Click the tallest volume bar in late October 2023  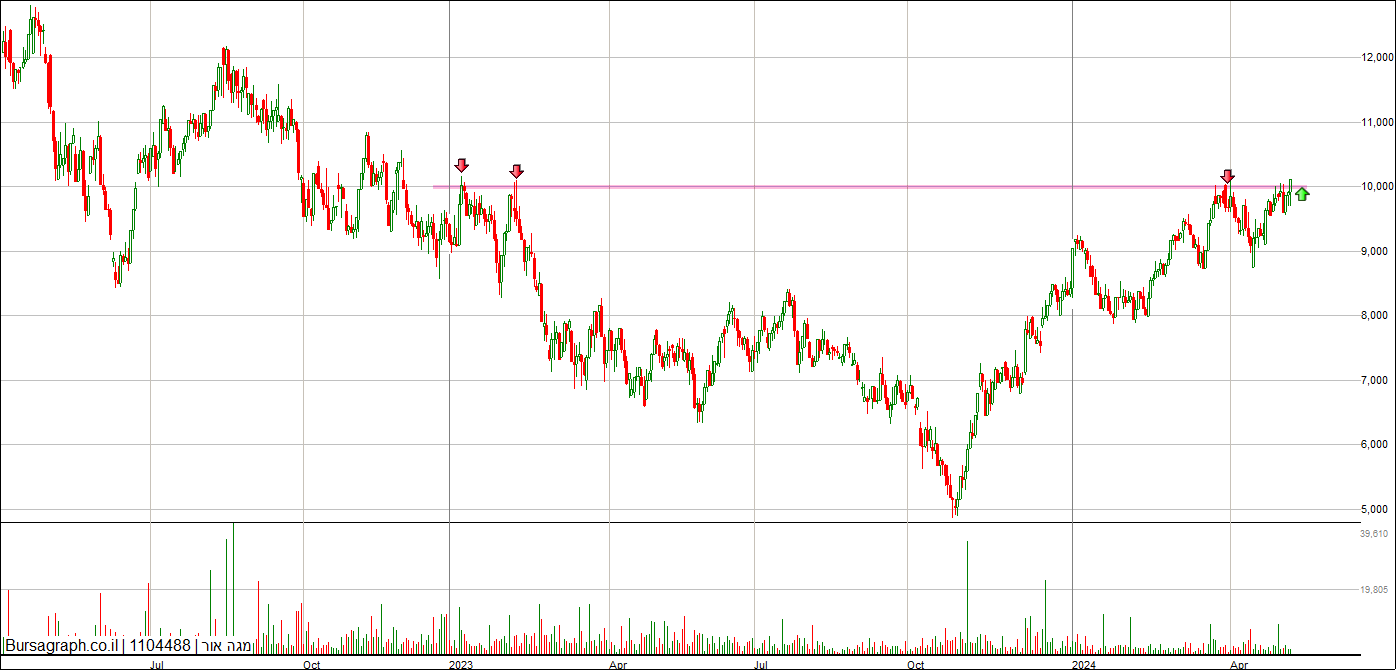(x=967, y=596)
